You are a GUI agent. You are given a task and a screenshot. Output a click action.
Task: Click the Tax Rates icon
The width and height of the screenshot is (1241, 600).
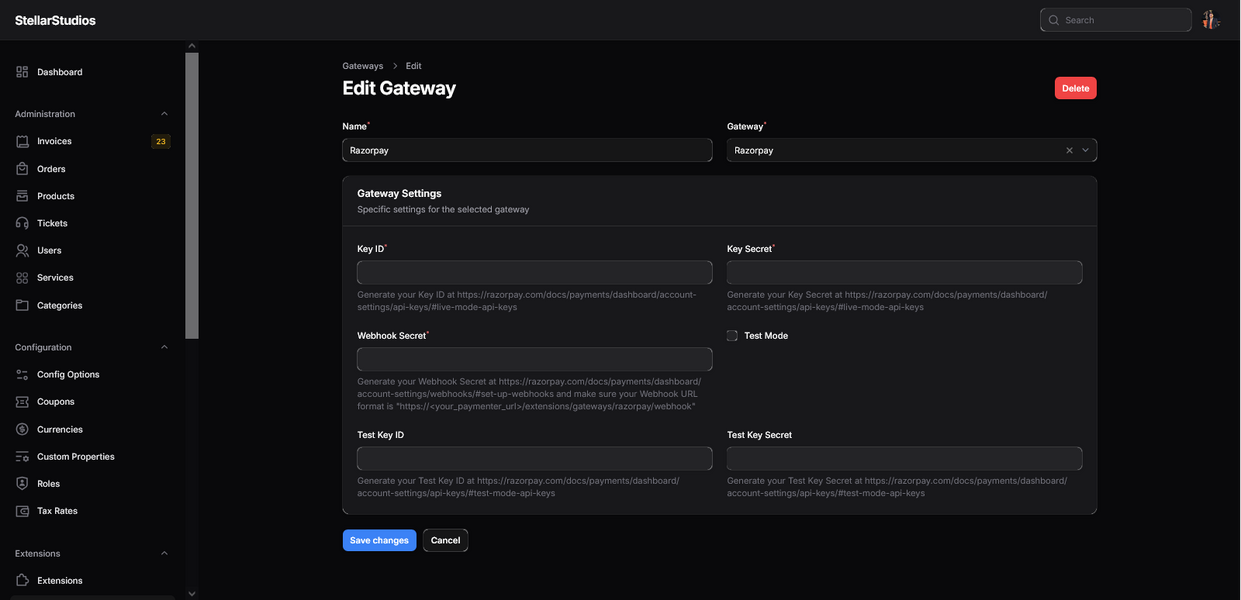(22, 510)
